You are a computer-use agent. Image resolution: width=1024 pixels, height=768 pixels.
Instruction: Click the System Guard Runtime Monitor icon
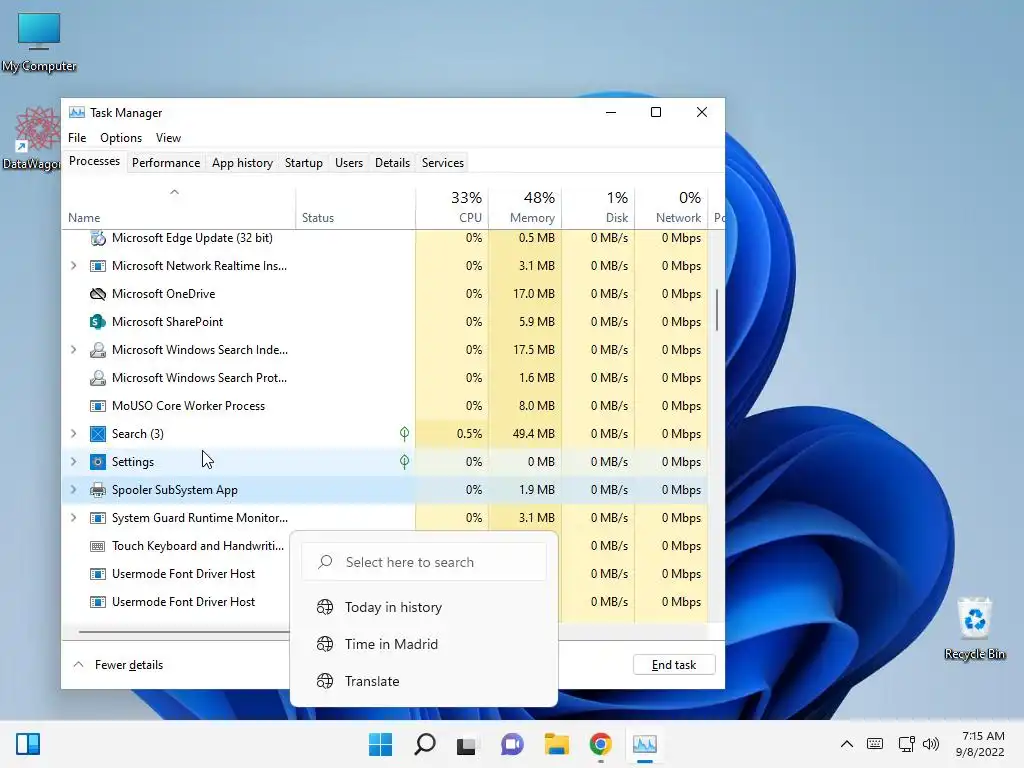click(x=98, y=518)
